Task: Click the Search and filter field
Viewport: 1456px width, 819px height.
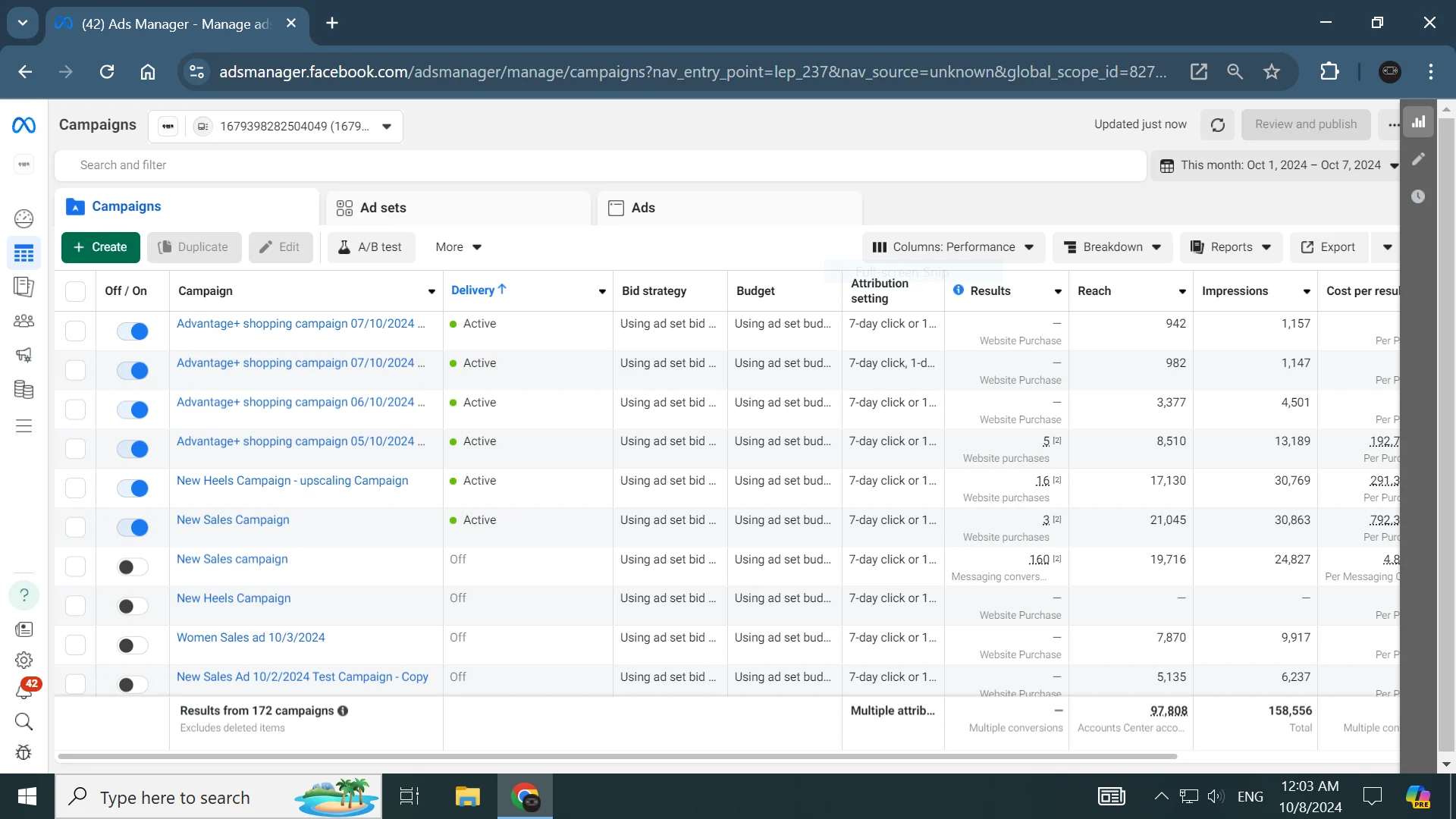Action: [599, 165]
